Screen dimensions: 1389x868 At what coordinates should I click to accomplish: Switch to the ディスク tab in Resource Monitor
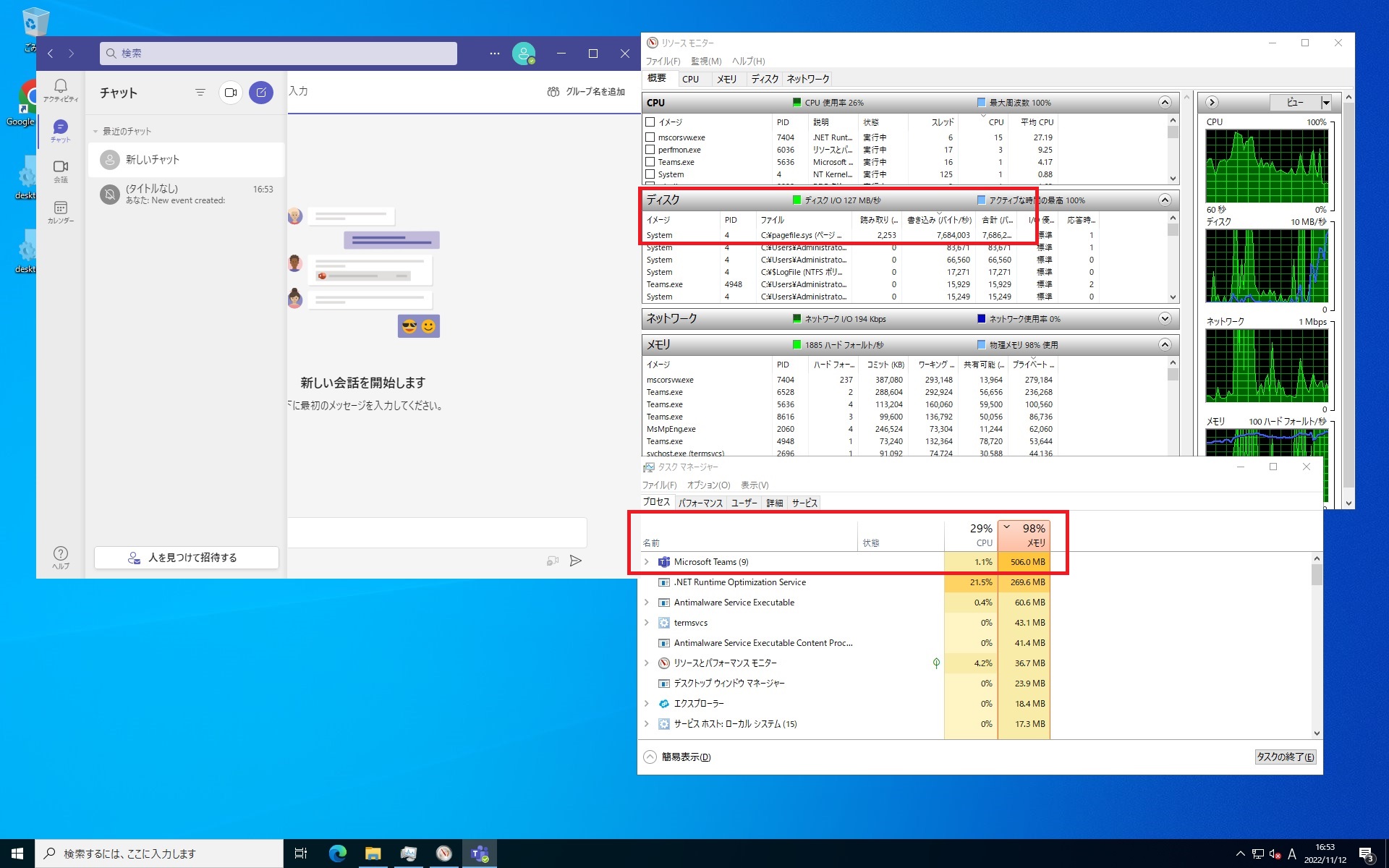click(765, 79)
